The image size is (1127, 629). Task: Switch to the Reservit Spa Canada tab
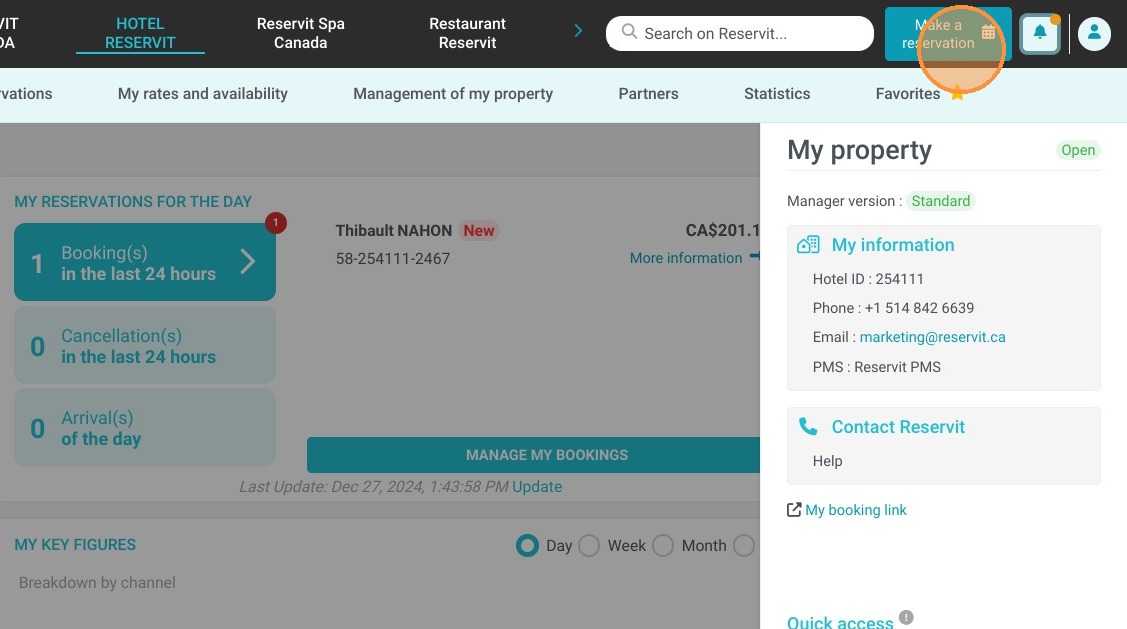pyautogui.click(x=300, y=33)
